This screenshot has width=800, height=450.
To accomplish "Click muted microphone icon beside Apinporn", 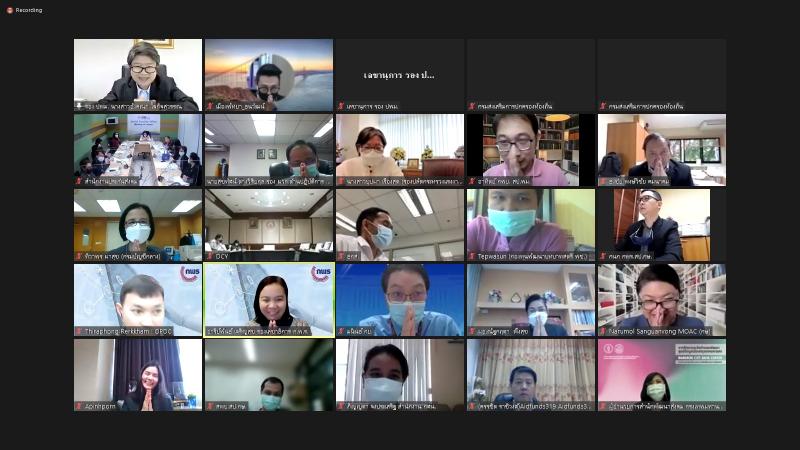I will point(79,406).
